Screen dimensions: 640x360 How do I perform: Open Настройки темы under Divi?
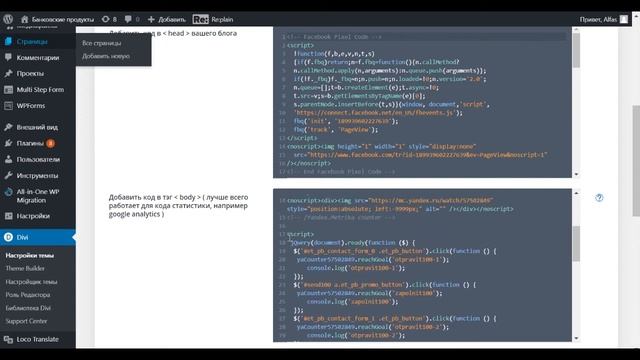point(29,256)
